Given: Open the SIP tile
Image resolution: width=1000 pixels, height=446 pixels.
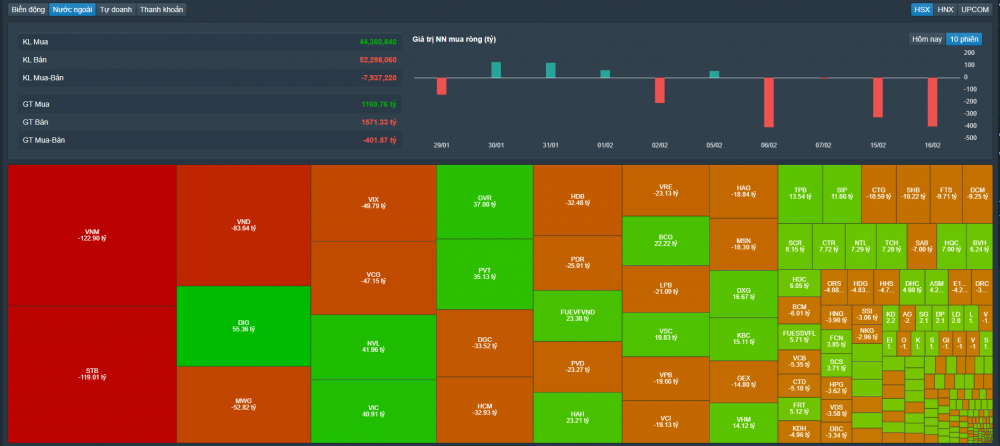Looking at the screenshot, I should coord(842,194).
